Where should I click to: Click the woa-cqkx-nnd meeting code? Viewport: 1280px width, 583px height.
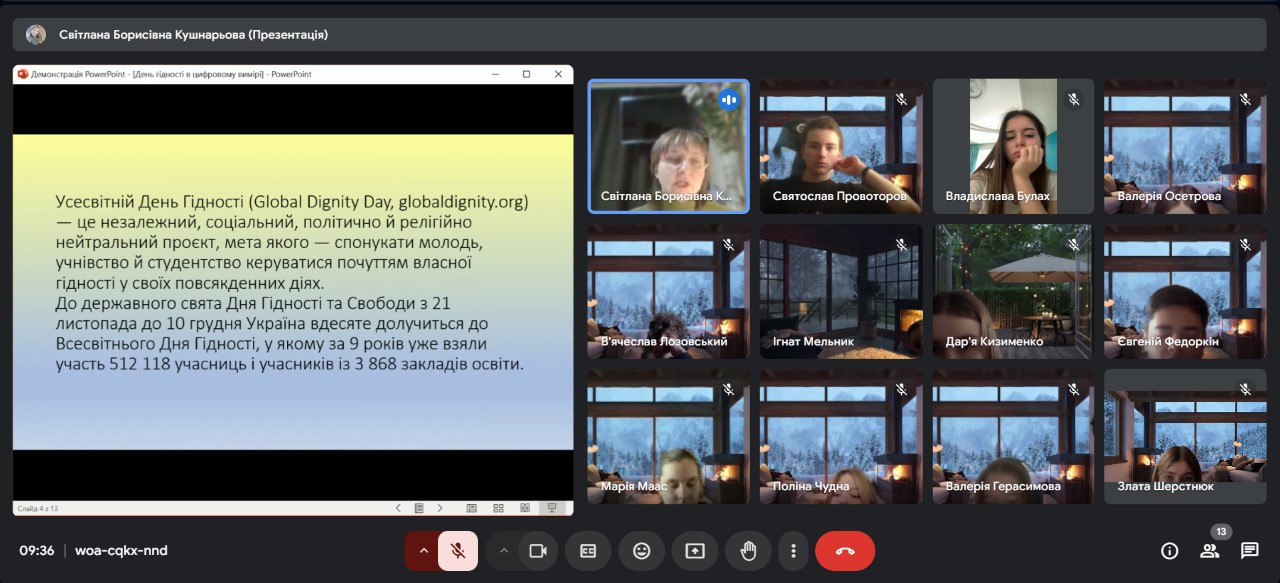point(121,551)
